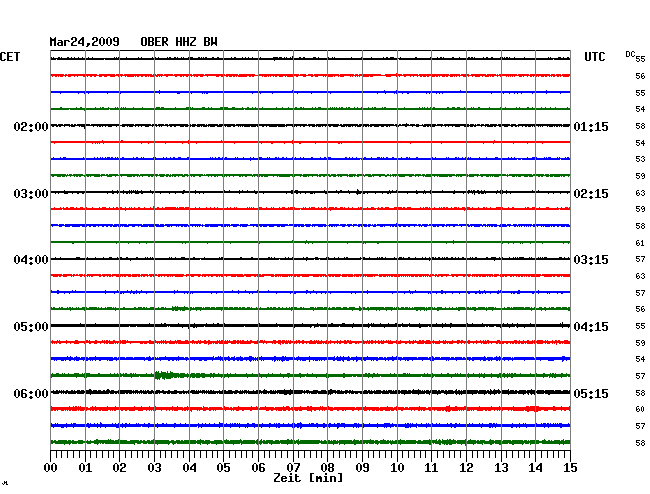Select minute tick label 15
The image size is (650, 494).
click(x=570, y=468)
